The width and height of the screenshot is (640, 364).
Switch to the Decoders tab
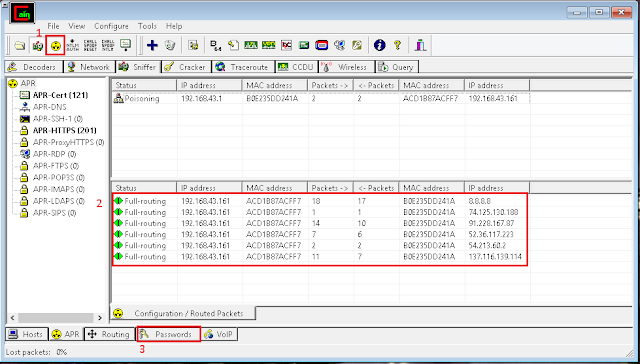[34, 67]
